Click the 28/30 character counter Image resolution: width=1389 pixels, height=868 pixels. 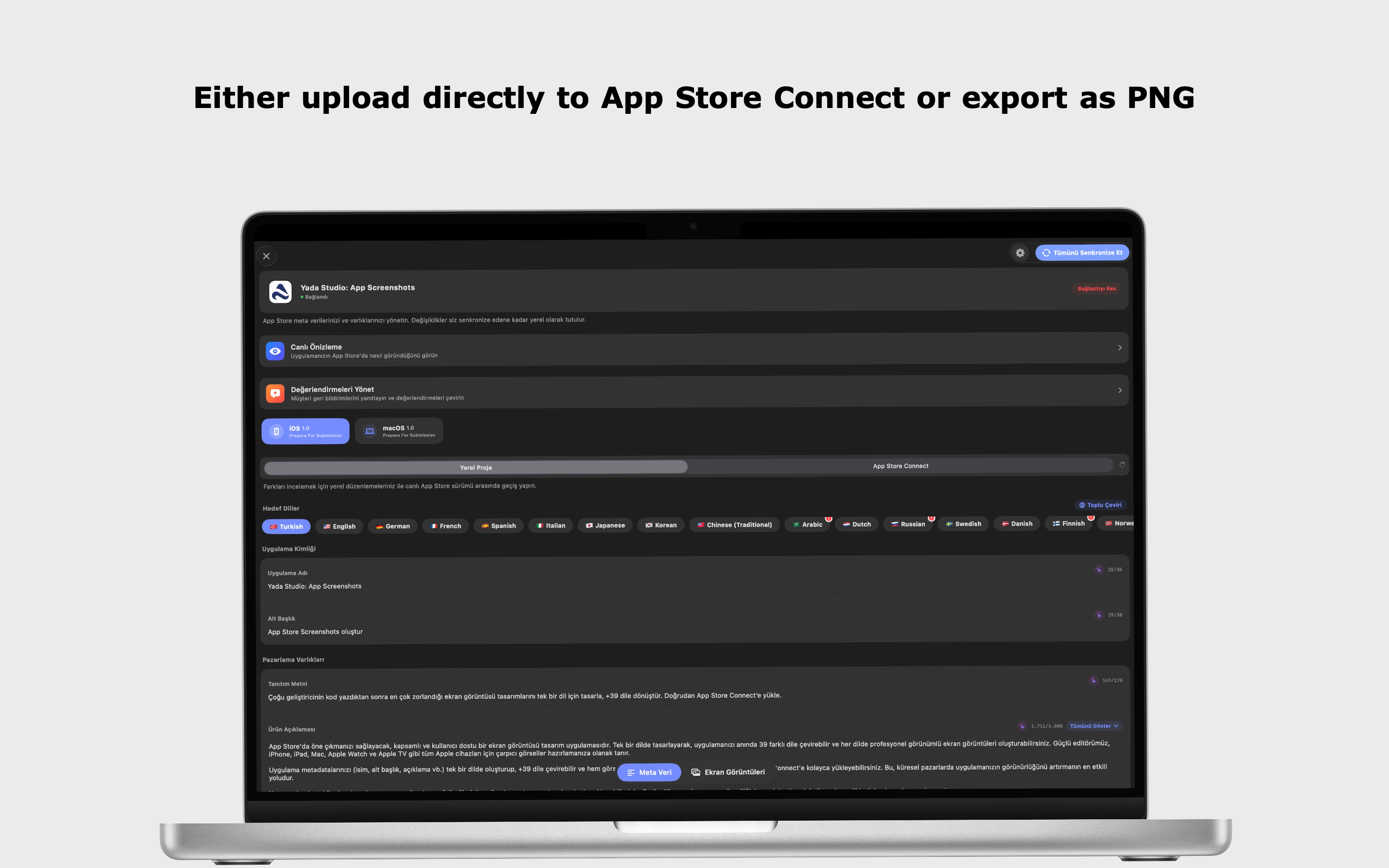coord(1115,570)
